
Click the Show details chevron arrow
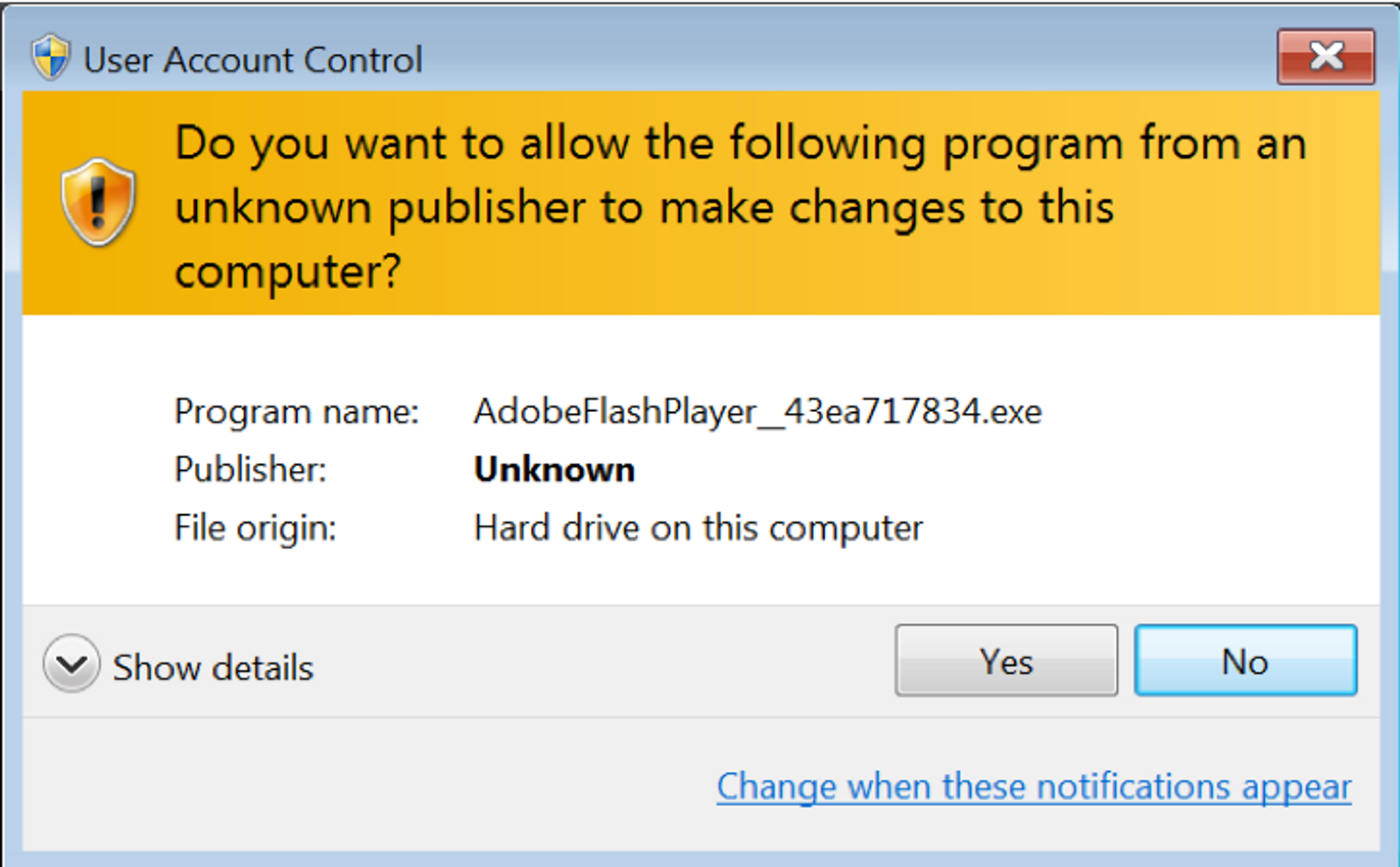pos(71,663)
